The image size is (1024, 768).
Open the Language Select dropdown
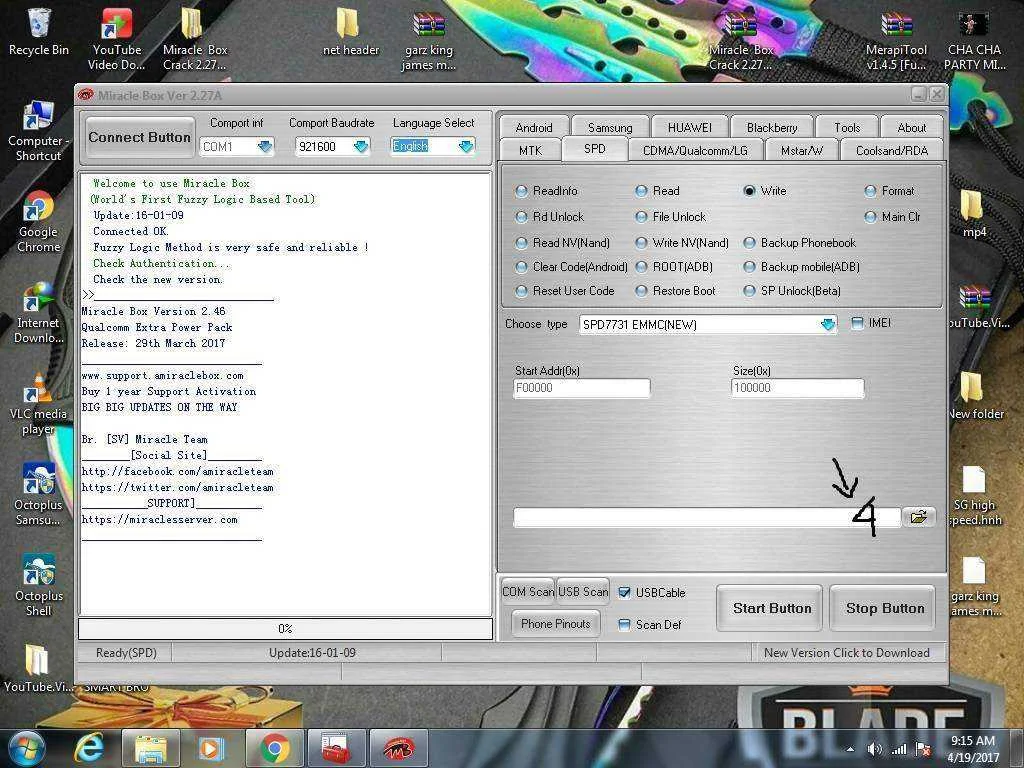point(466,146)
